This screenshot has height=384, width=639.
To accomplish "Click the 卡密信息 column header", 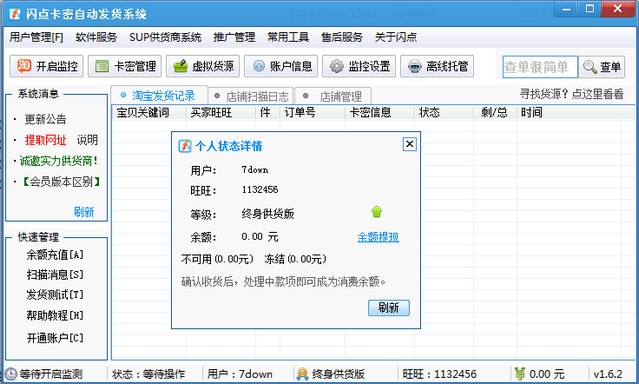I will 379,113.
